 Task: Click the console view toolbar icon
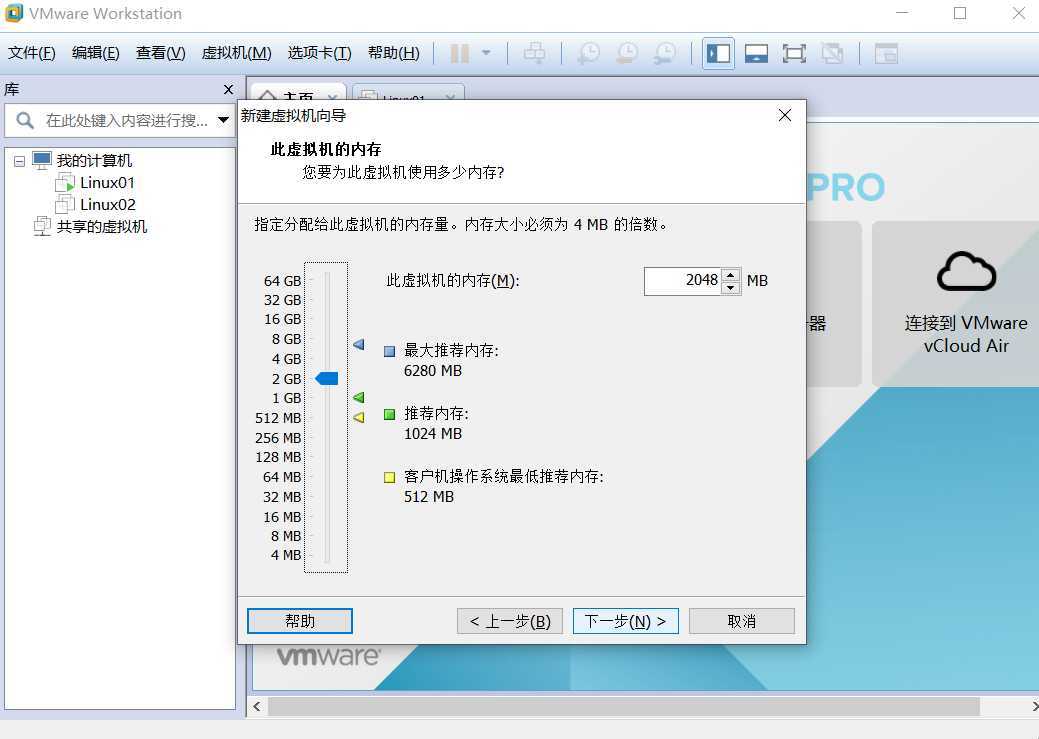click(x=886, y=53)
